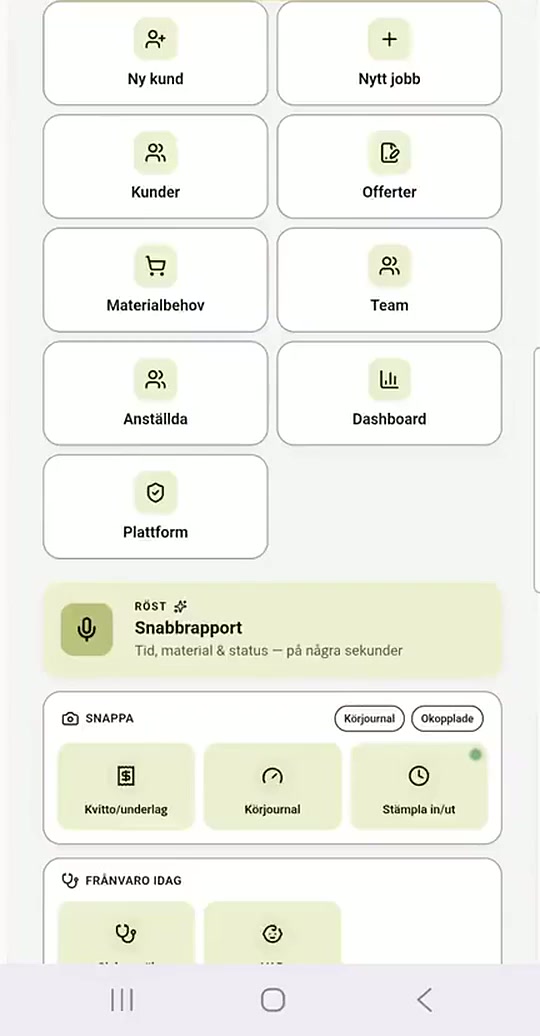This screenshot has width=540, height=1036.
Task: Tap the Nytt jobb plus icon
Action: (x=389, y=40)
